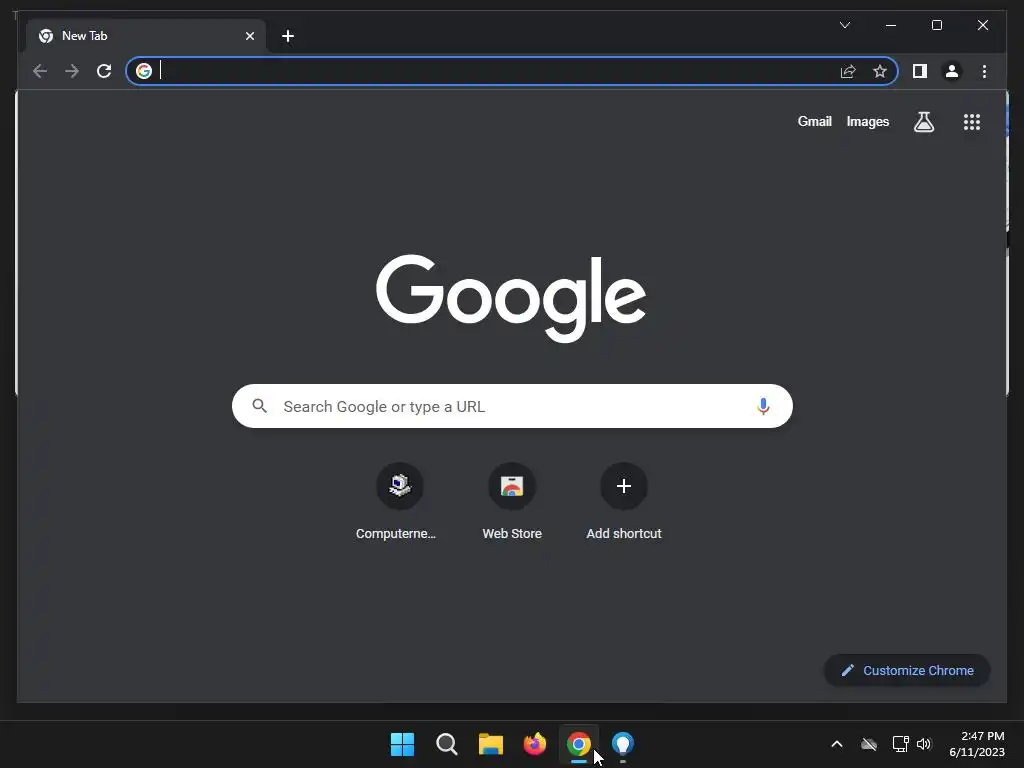Open the clock showing 2:47 PM

(x=977, y=744)
